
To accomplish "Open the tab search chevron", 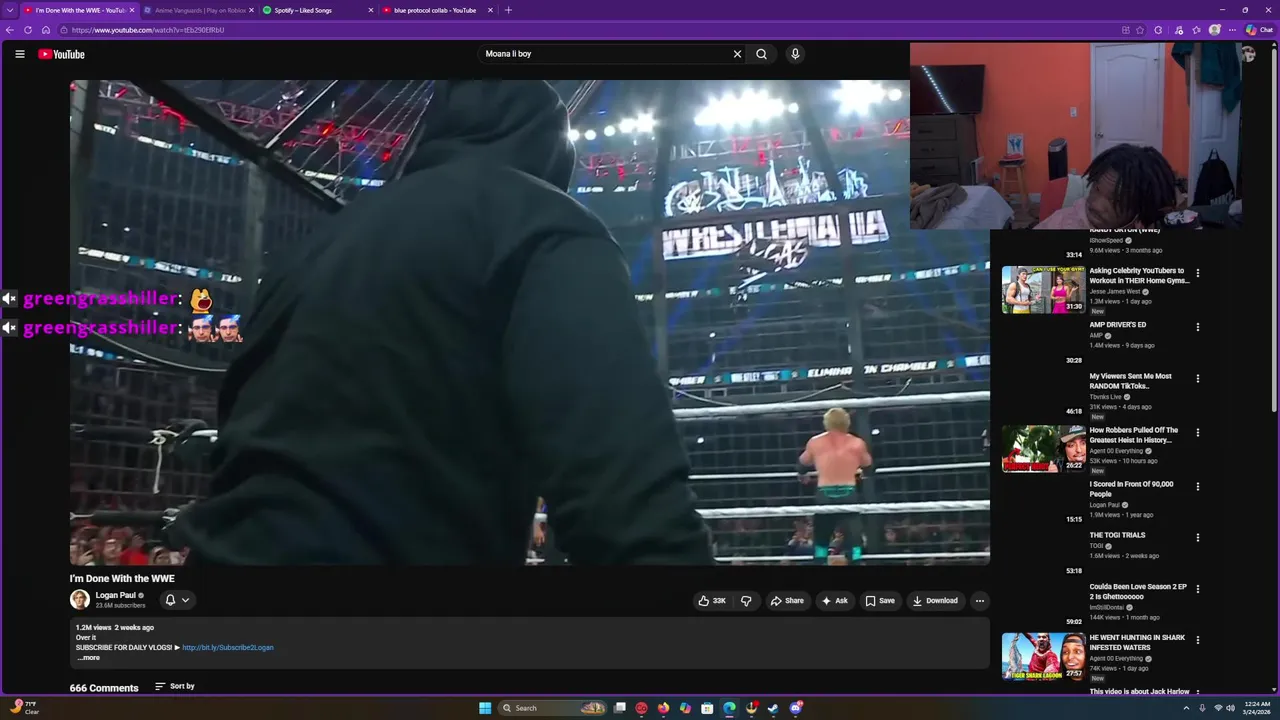I will 10,10.
